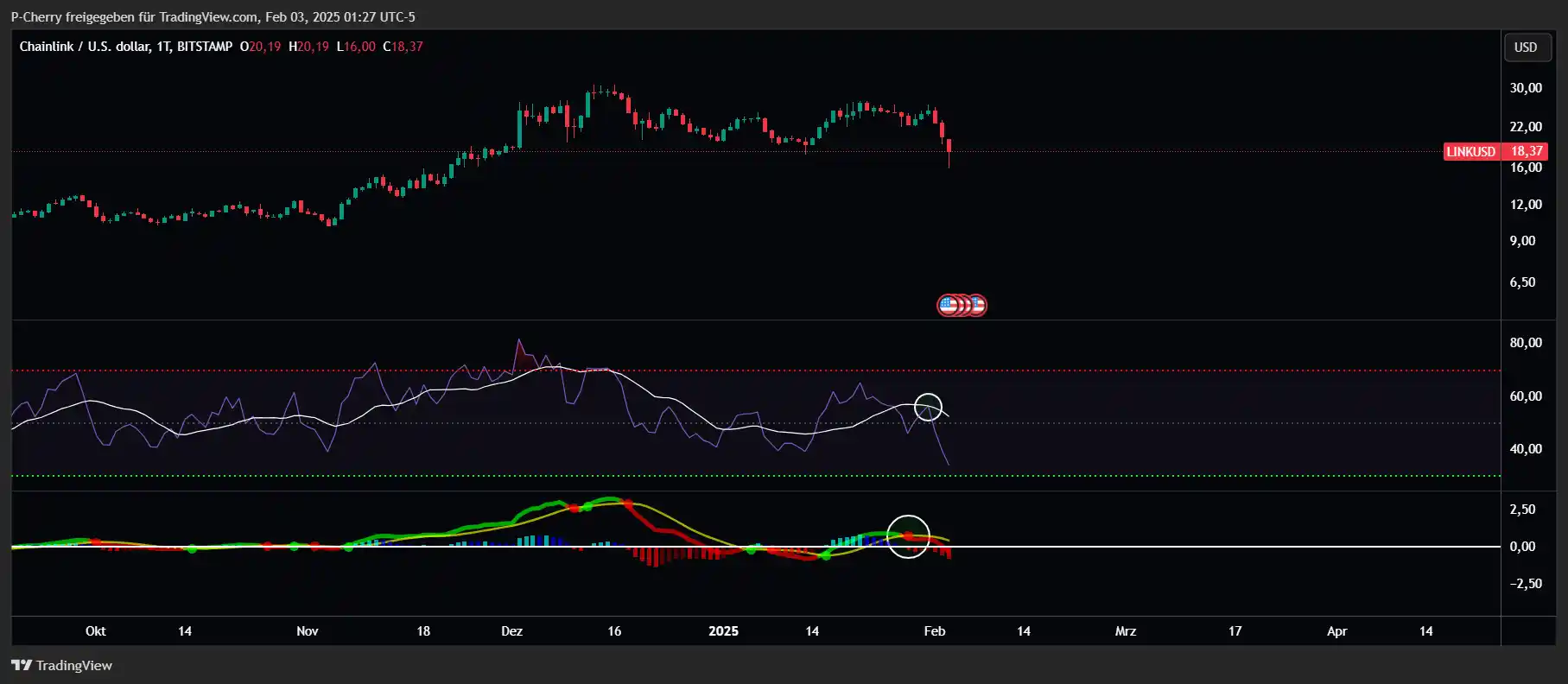Click the low value L16,00
The width and height of the screenshot is (1568, 684).
[356, 47]
